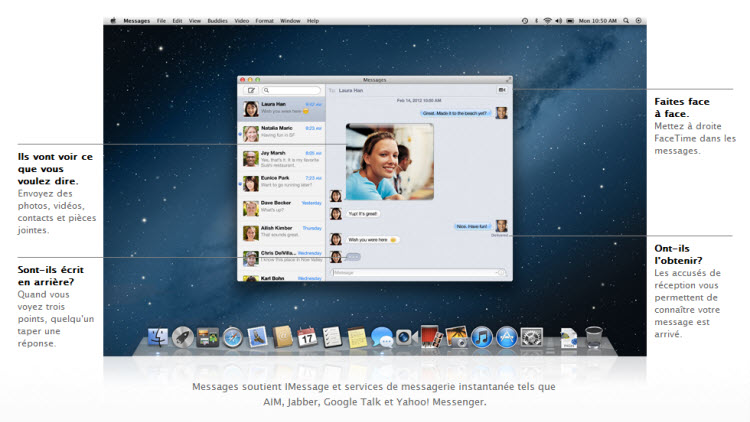Select the Natalia Maric conversation
750x422 pixels.
(x=281, y=133)
